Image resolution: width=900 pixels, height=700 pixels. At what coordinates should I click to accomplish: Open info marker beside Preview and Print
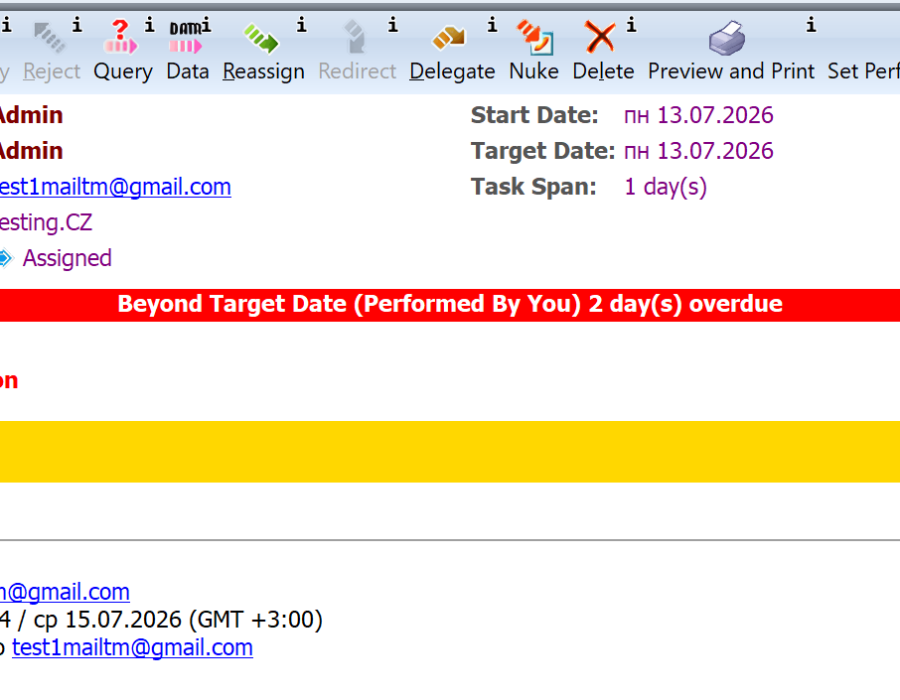point(811,25)
